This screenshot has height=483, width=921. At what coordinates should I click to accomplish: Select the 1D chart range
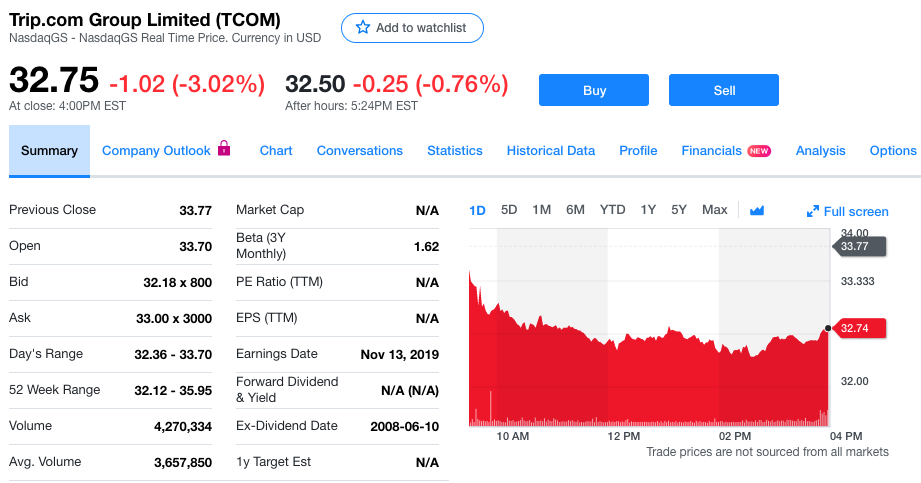coord(478,210)
